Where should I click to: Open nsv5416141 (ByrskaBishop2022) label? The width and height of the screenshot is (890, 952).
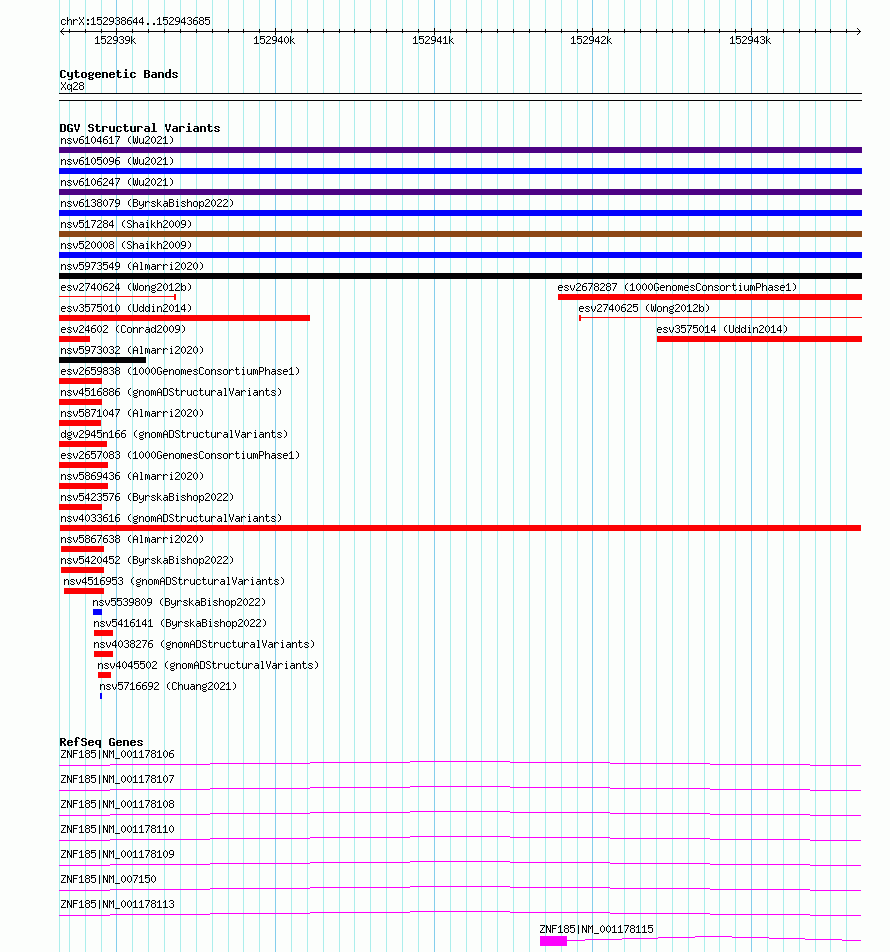click(180, 624)
